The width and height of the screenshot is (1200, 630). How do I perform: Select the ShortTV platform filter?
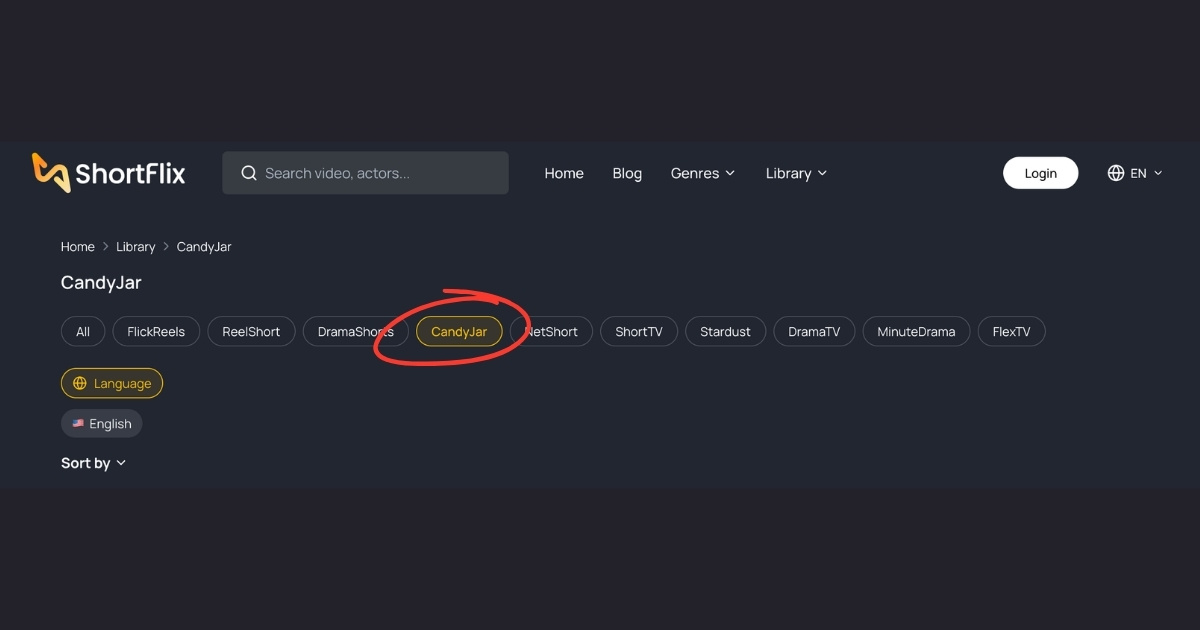click(638, 331)
